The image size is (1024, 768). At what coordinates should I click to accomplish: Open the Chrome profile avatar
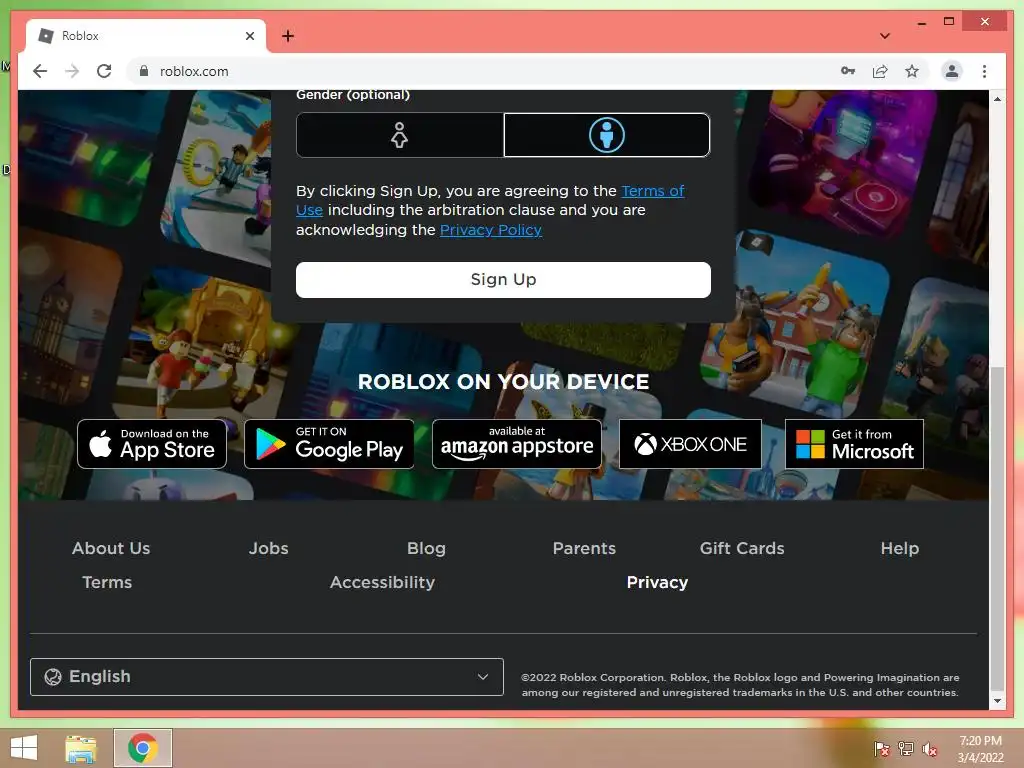tap(952, 71)
